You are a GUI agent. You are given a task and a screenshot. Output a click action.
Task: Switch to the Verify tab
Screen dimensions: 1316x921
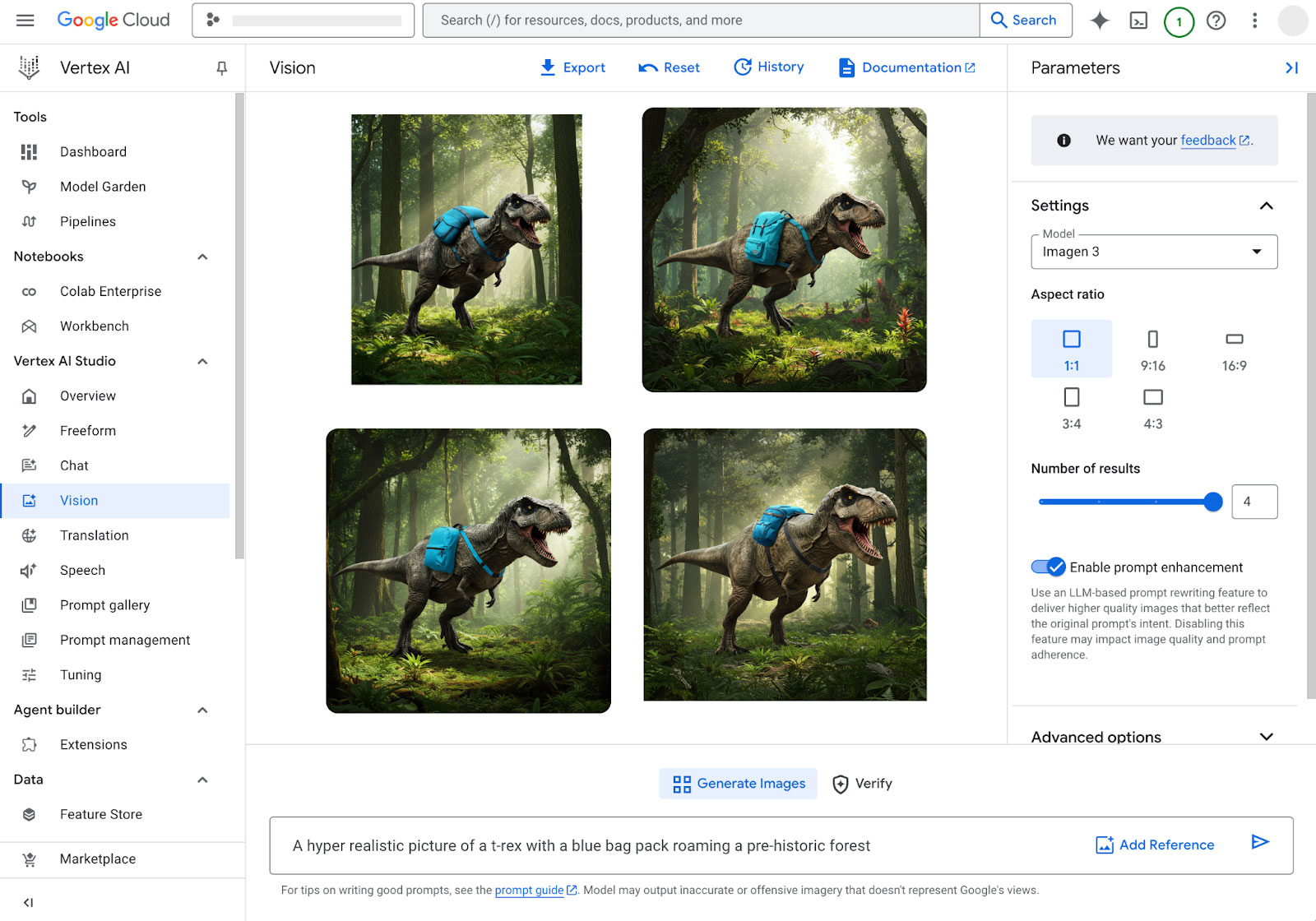(862, 784)
